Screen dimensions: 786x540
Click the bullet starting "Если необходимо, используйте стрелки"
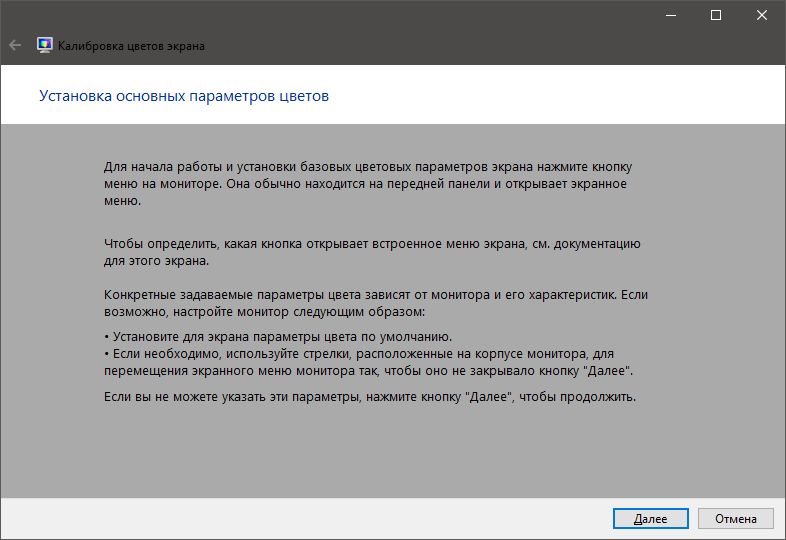point(370,362)
